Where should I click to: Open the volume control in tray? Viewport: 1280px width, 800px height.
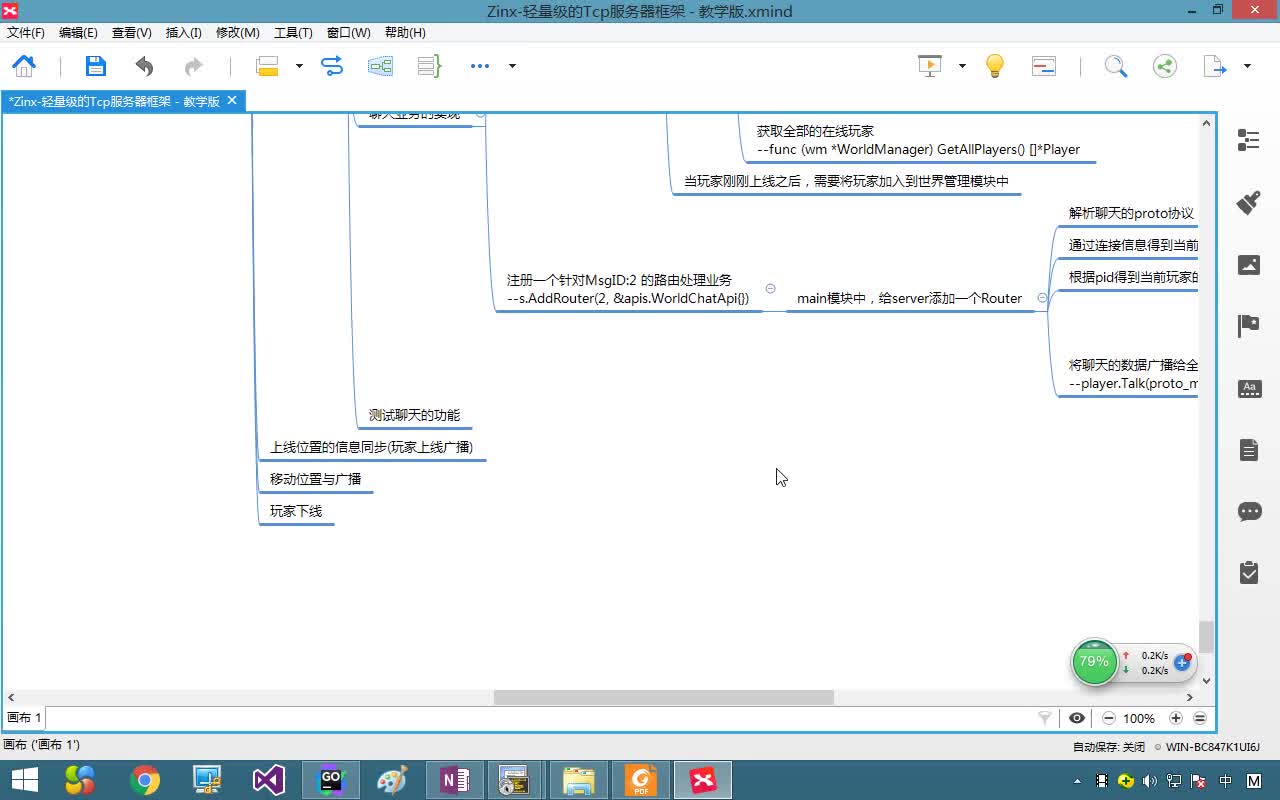(x=1150, y=781)
